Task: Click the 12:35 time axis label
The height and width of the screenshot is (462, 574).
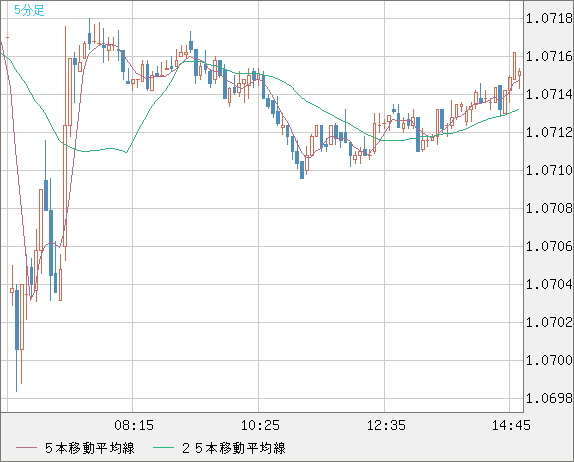Action: pos(386,425)
